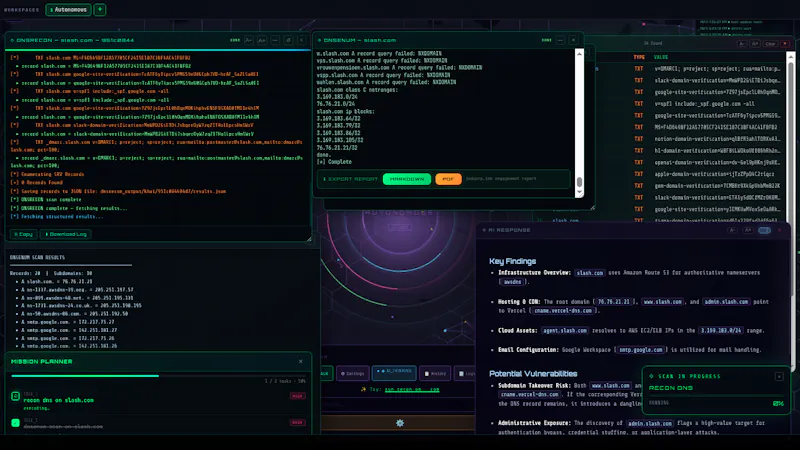
Task: Click the TYPE column header
Action: [x=639, y=57]
